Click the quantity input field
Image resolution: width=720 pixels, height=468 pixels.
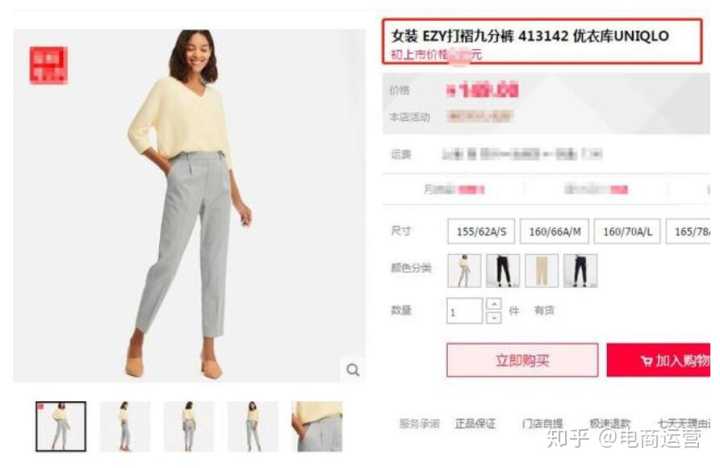(464, 311)
